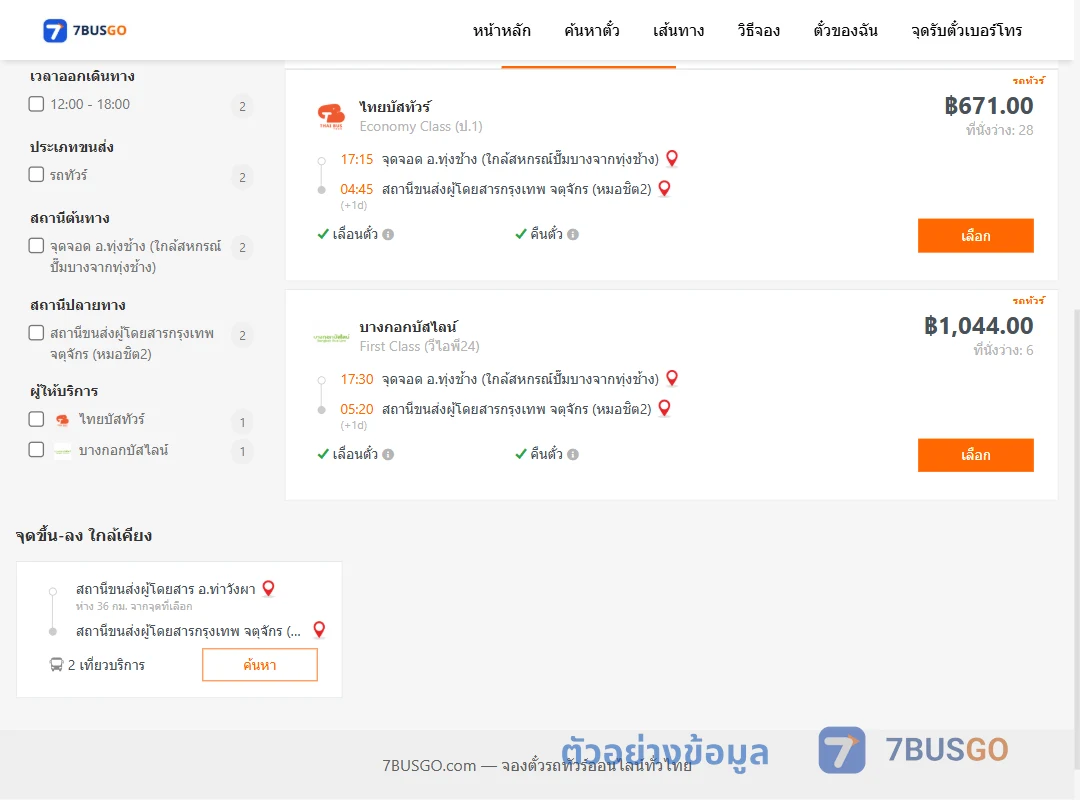
Task: Go to หน้าหลัก menu item
Action: [501, 30]
